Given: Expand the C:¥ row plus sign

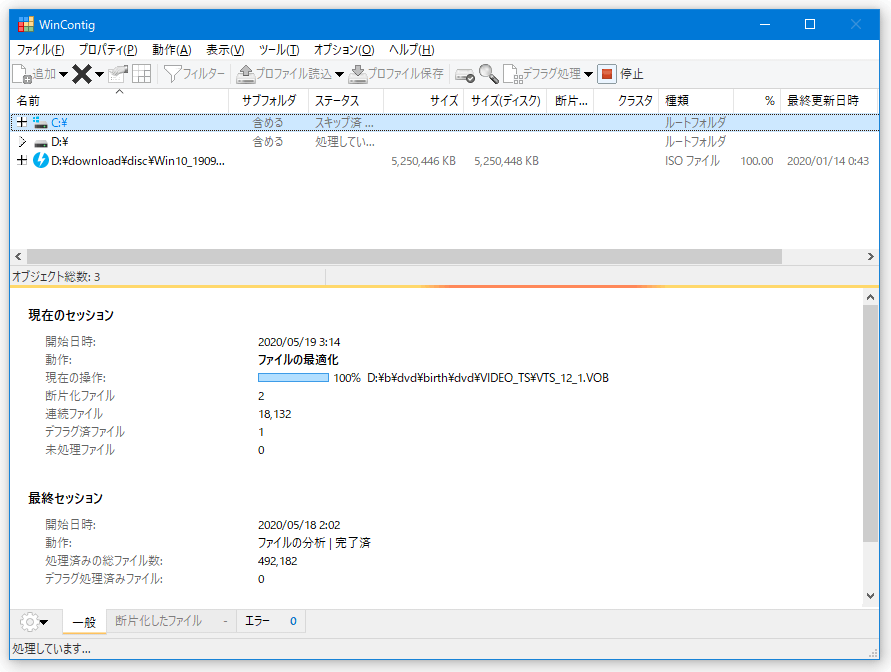Looking at the screenshot, I should [x=22, y=122].
